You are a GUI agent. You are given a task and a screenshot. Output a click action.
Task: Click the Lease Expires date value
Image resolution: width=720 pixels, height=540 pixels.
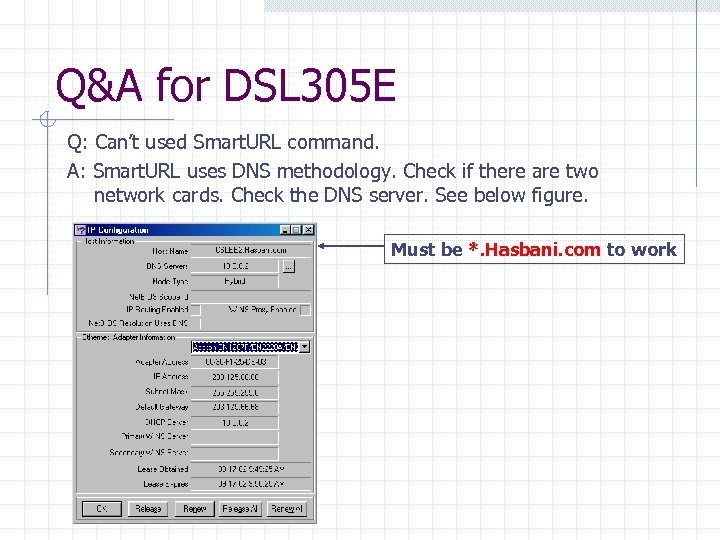[251, 484]
